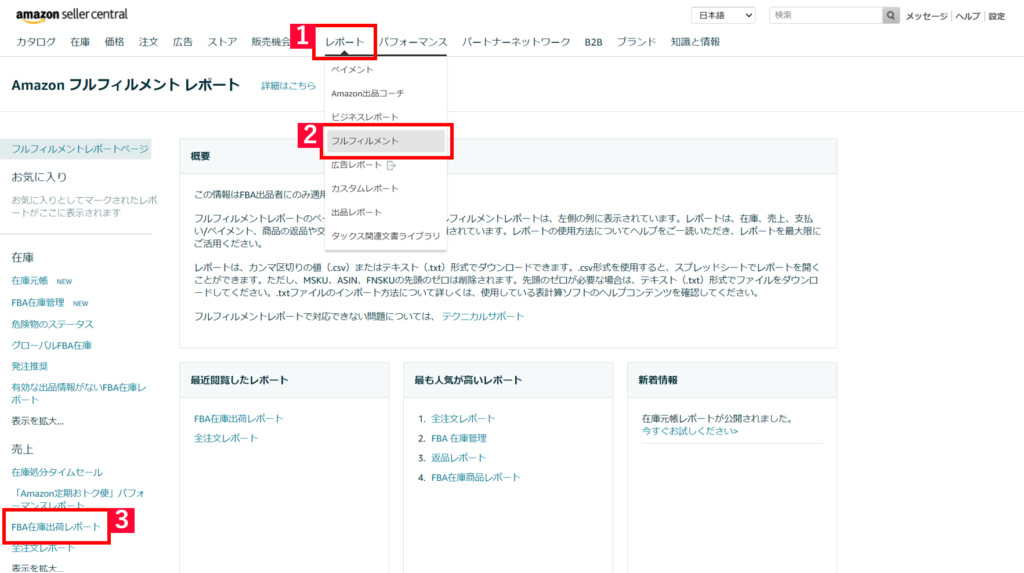Open 全注文レポート in 最も人気が高いレポート
This screenshot has height=573, width=1024.
[463, 418]
